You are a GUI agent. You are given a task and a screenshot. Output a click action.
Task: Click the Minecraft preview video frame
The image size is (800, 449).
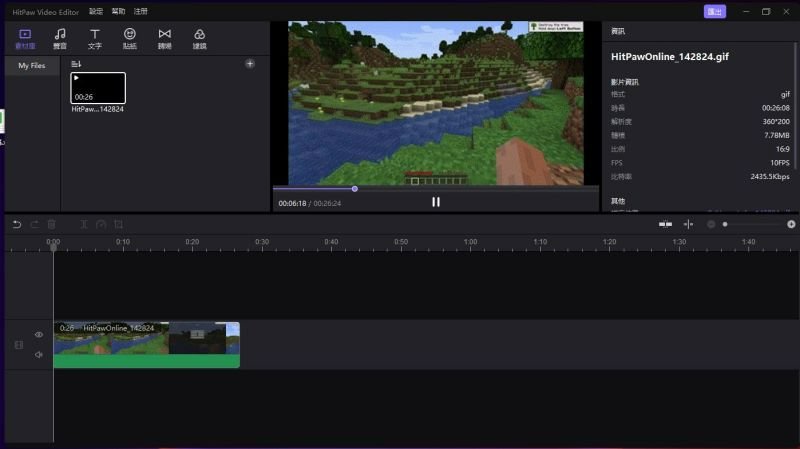436,103
